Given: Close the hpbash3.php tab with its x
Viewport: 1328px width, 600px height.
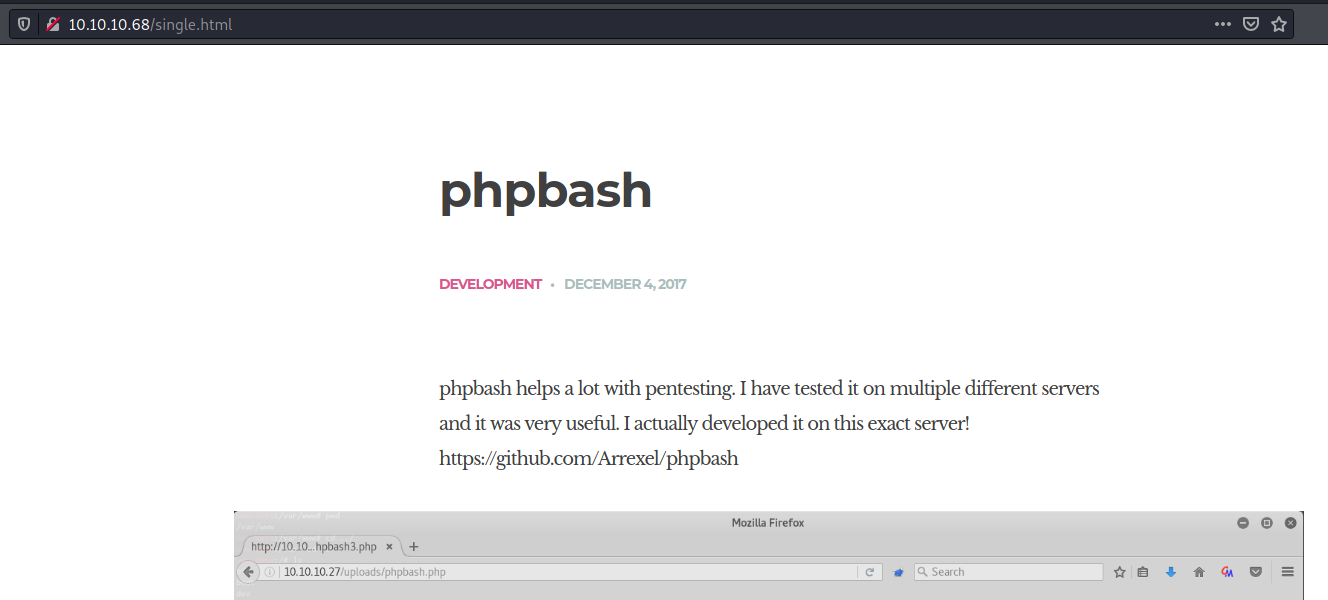Looking at the screenshot, I should click(x=390, y=547).
